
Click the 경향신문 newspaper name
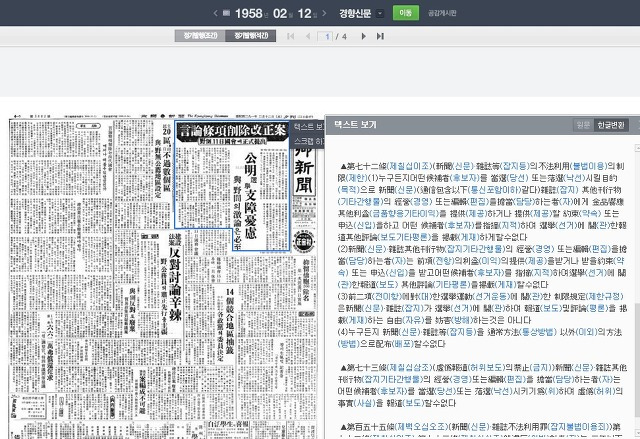point(355,13)
